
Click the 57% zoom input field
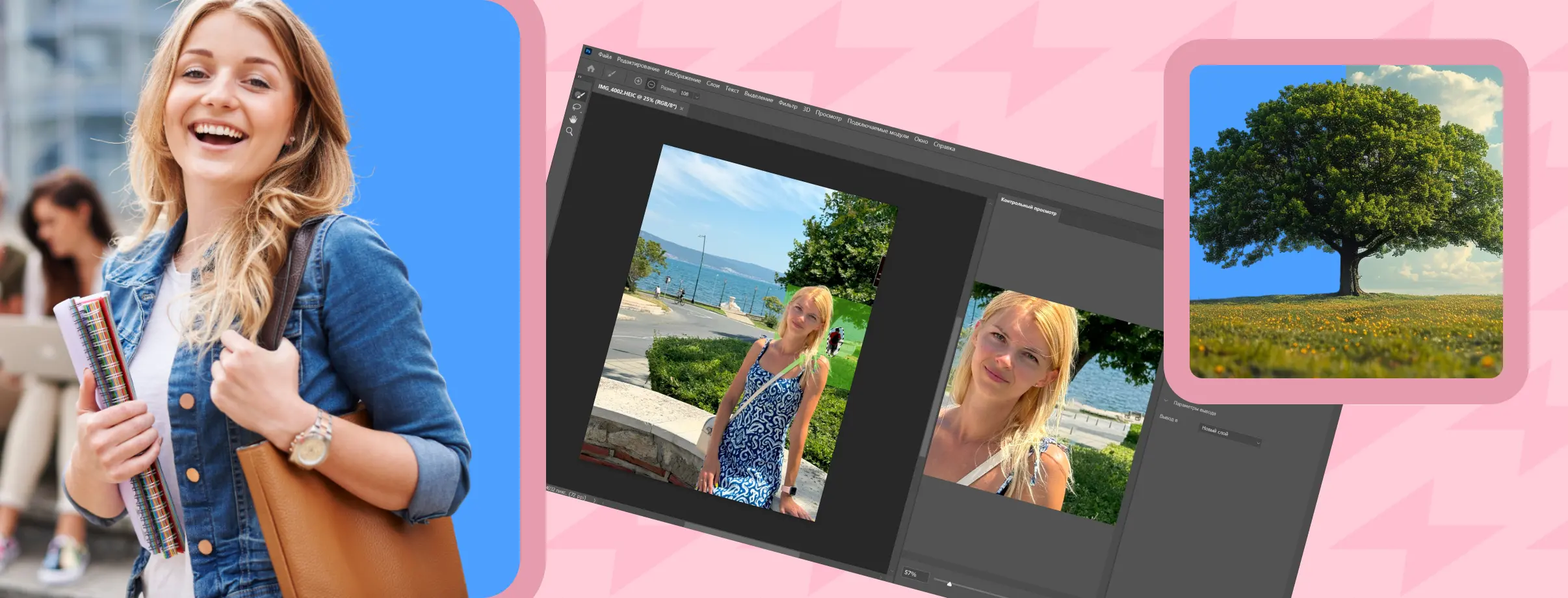(x=913, y=574)
